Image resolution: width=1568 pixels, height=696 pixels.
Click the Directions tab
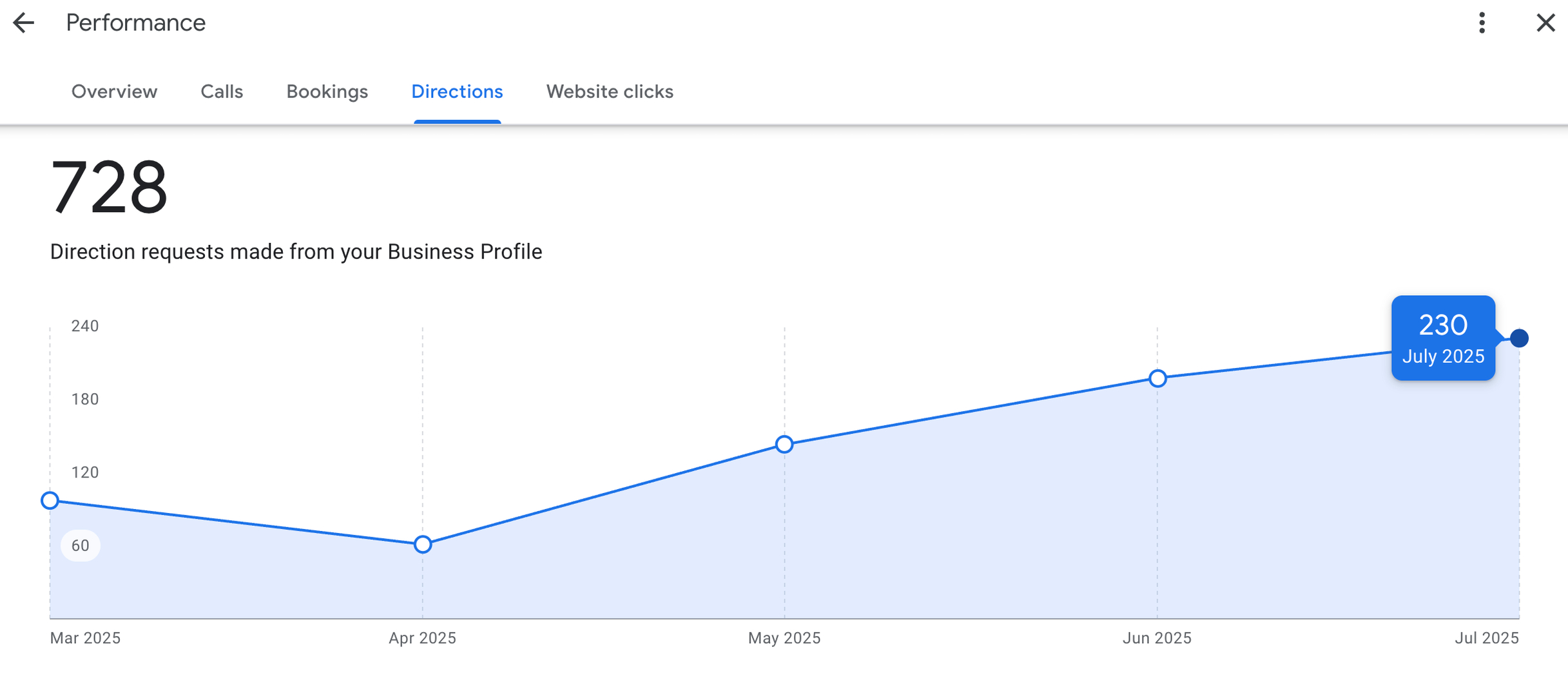[x=457, y=92]
